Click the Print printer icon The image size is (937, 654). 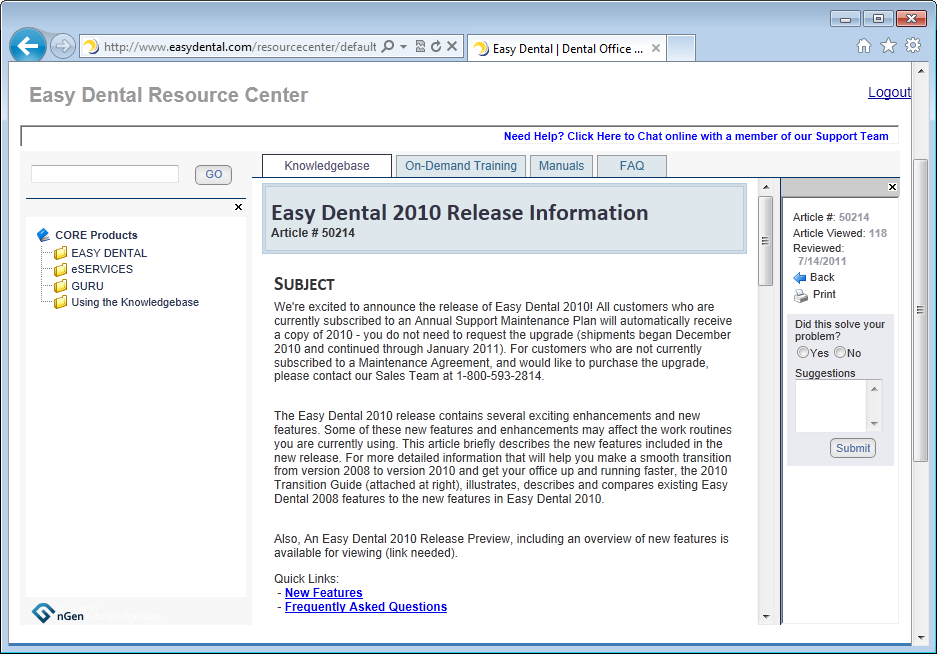click(801, 295)
